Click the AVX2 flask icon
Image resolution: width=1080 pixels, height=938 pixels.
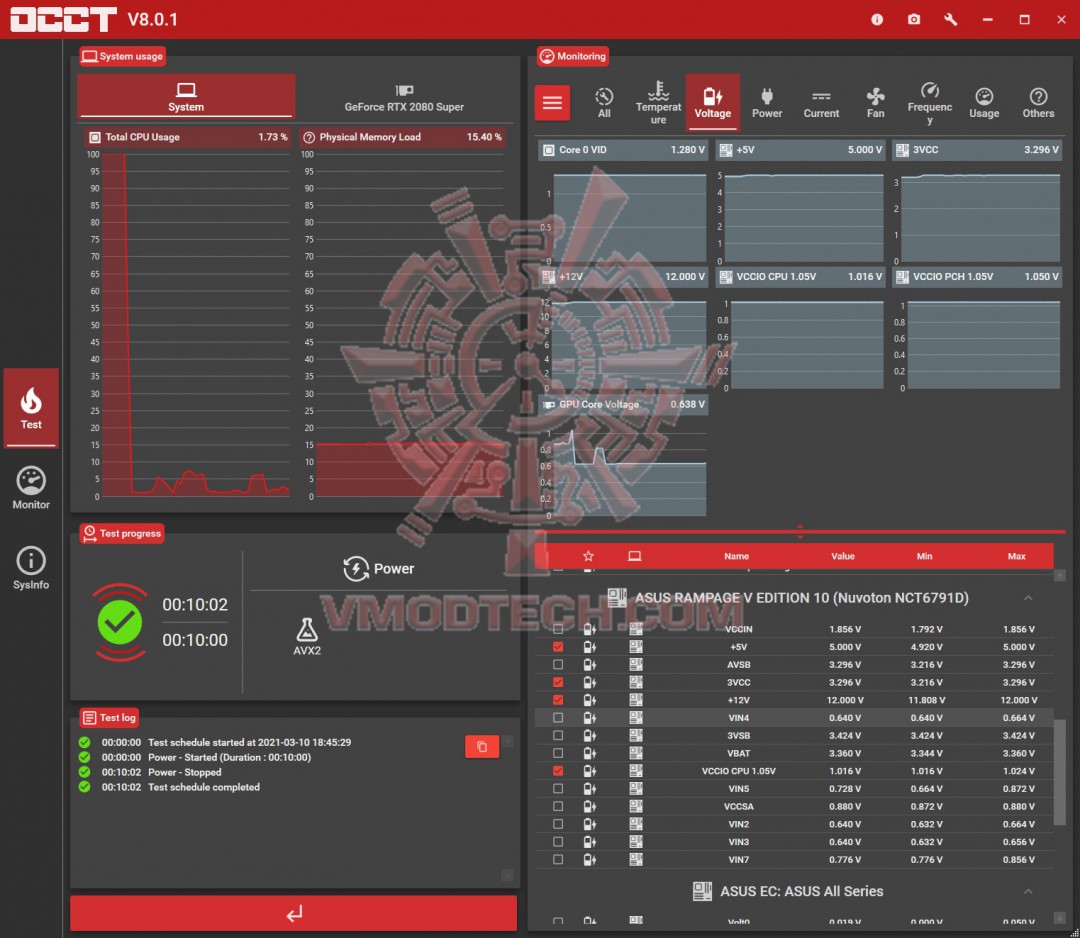(307, 629)
